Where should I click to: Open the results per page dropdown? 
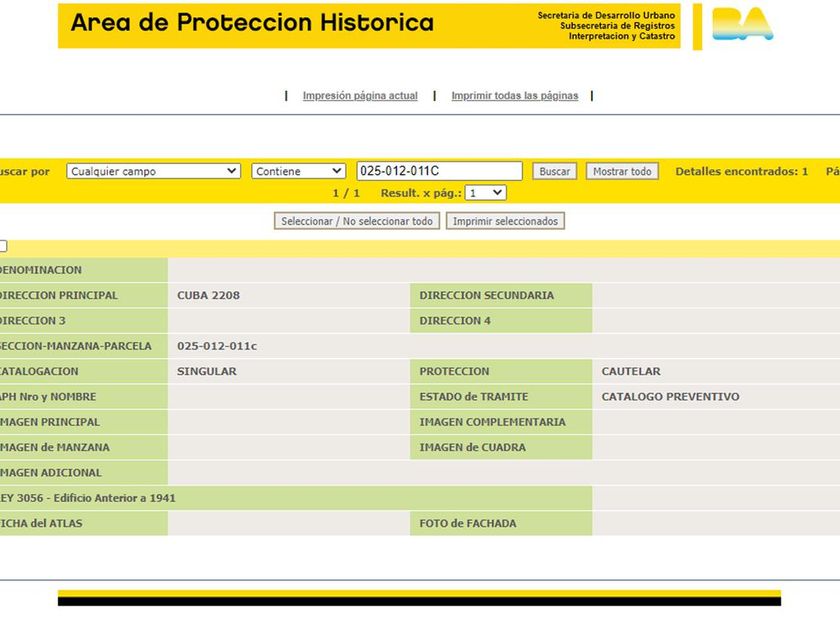click(485, 193)
